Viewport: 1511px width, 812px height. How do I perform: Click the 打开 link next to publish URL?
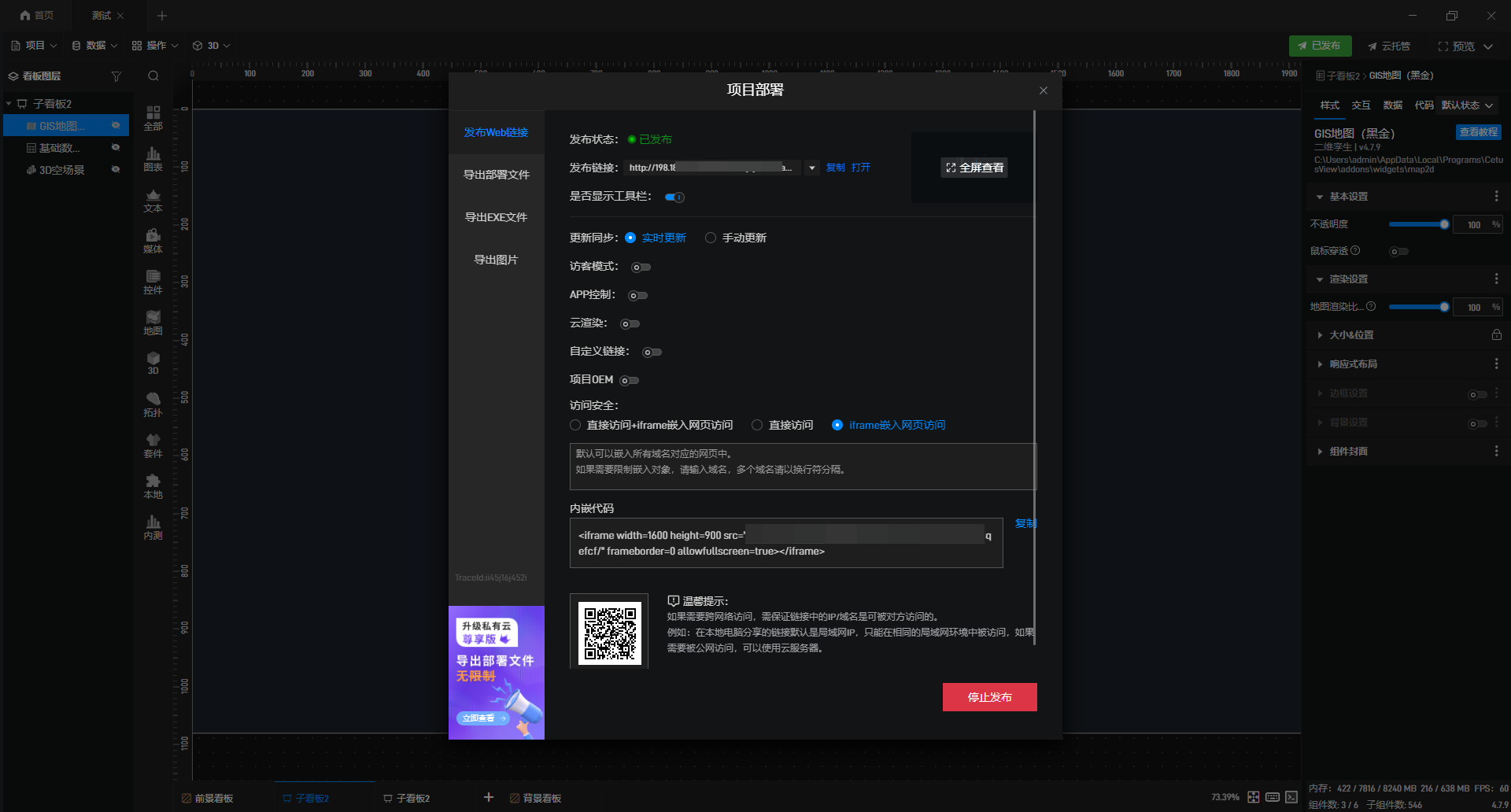[861, 168]
